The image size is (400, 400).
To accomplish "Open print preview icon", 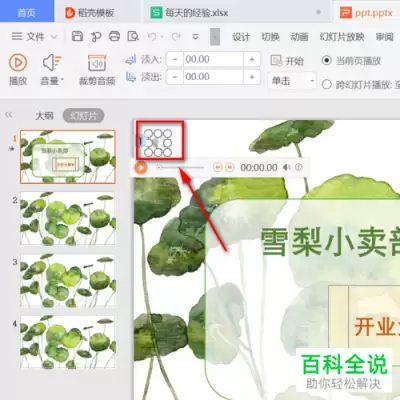I will coord(133,36).
